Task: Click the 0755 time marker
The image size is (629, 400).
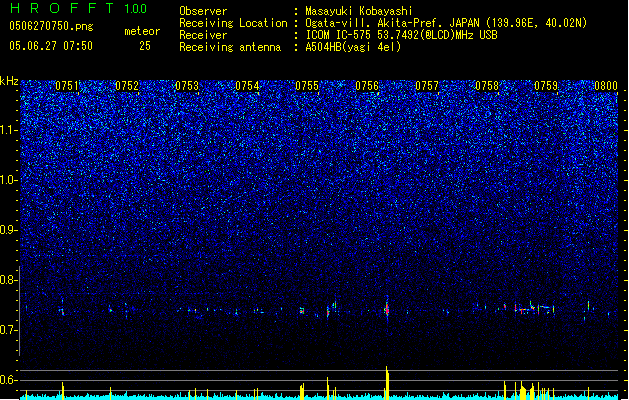Action: point(307,86)
